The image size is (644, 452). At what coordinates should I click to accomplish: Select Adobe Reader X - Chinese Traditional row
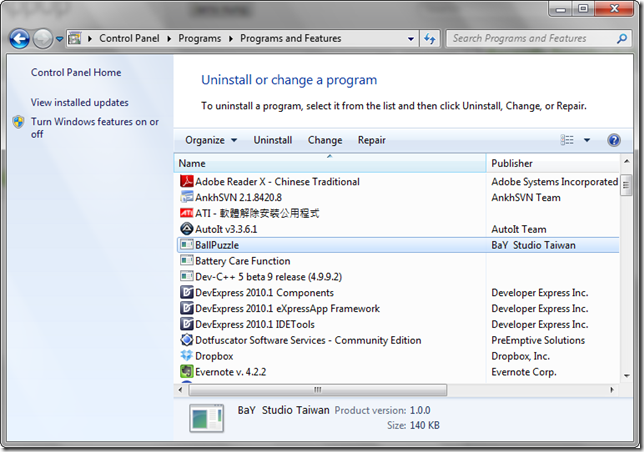[398, 181]
